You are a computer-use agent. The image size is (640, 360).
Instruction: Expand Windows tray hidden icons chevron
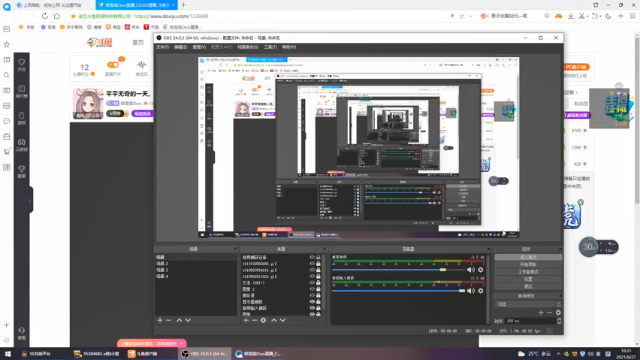click(558, 353)
